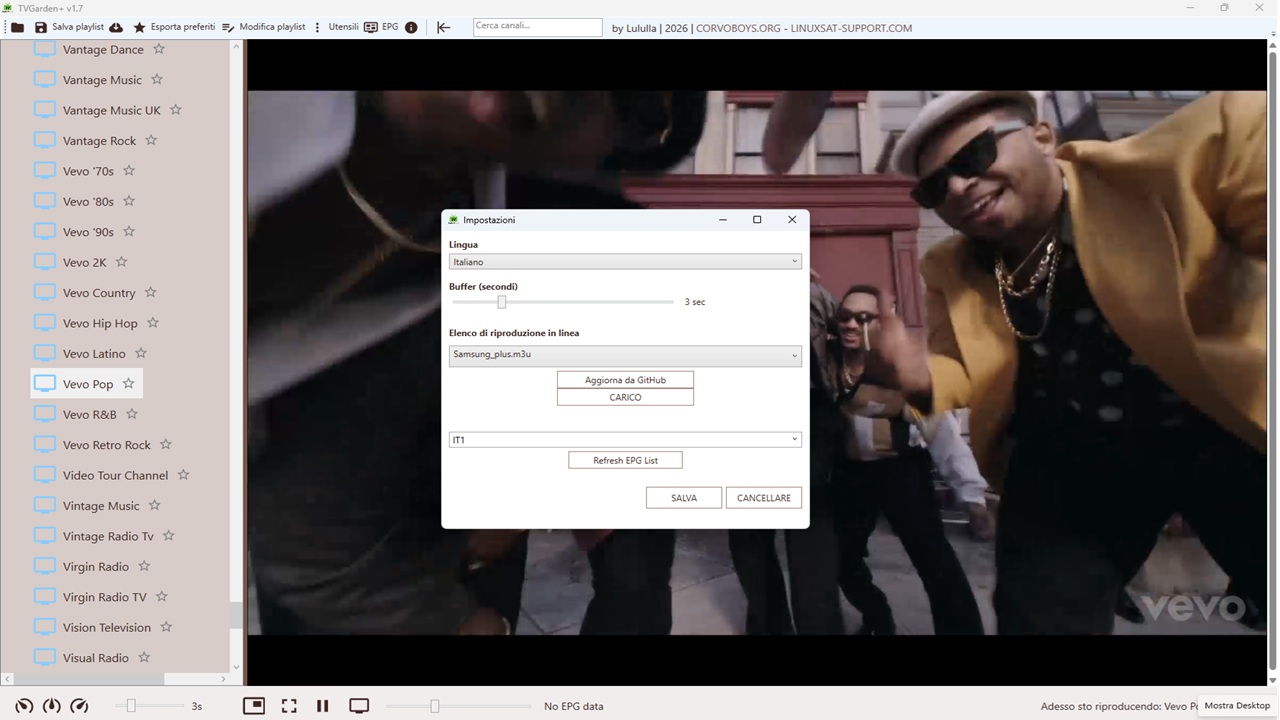This screenshot has height=720, width=1280.
Task: Click the Esporta preferiti star icon
Action: (140, 28)
